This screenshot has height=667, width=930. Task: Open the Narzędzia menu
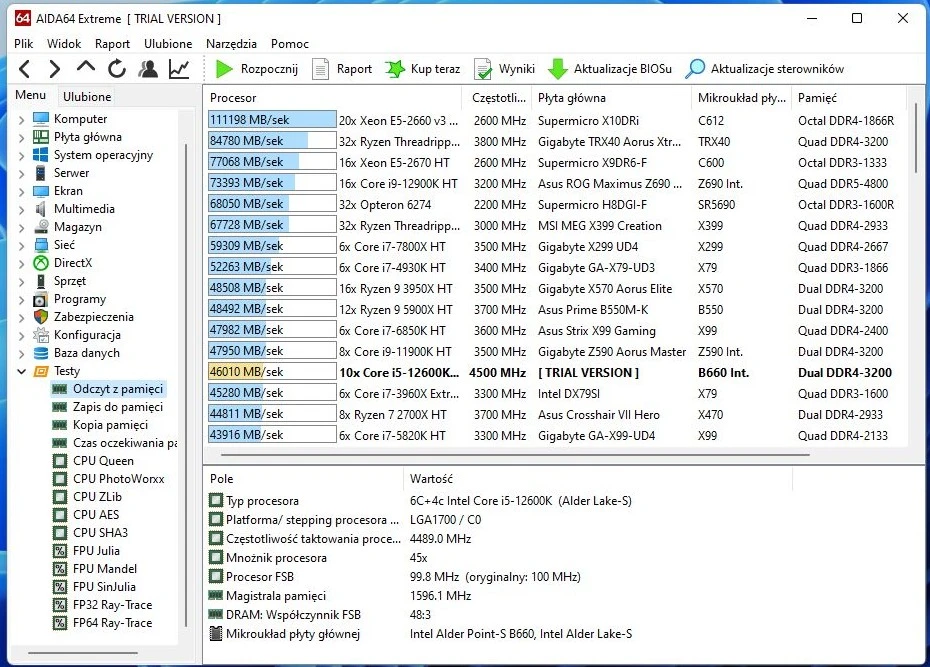pyautogui.click(x=231, y=44)
